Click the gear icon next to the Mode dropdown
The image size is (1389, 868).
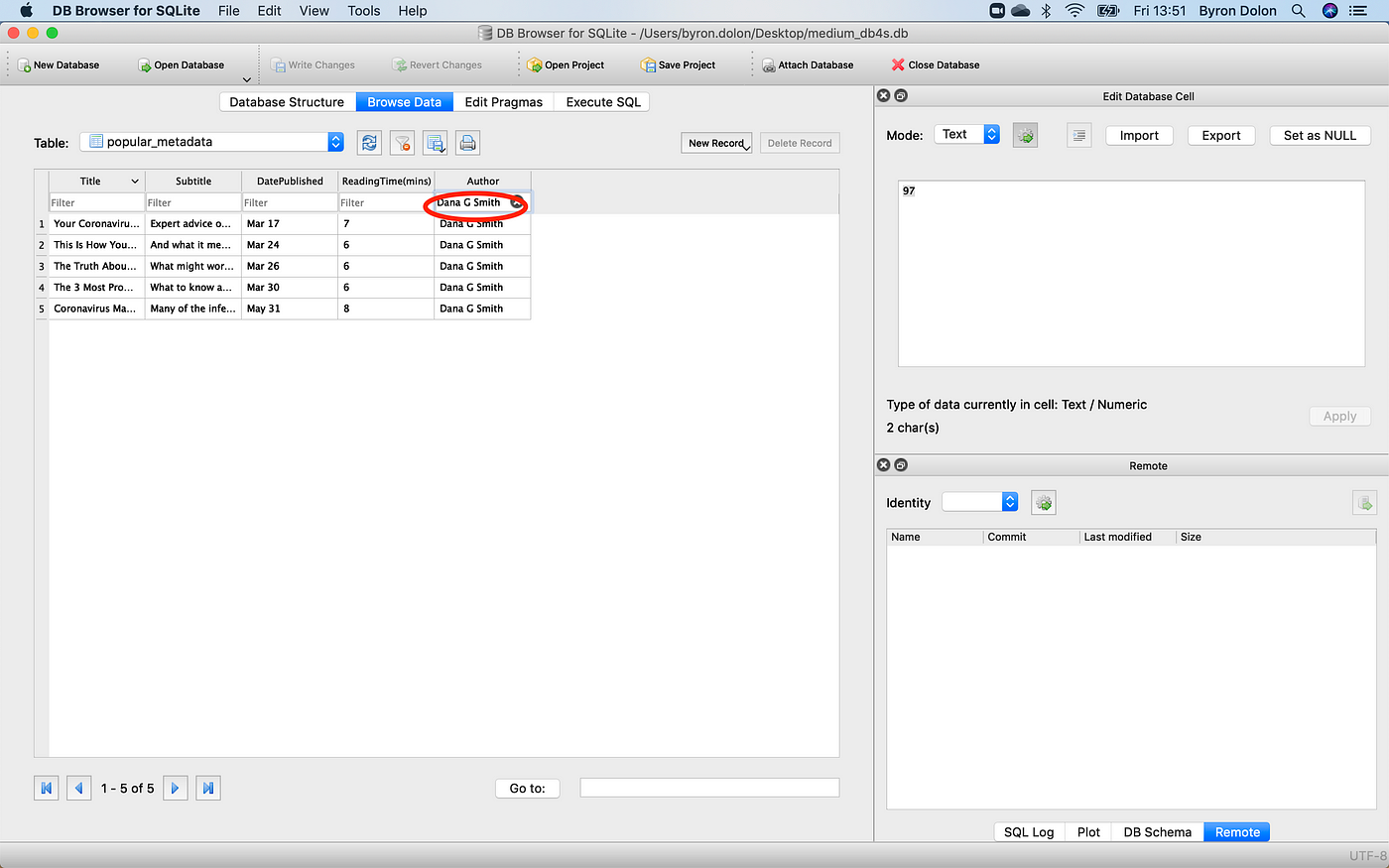click(x=1025, y=135)
